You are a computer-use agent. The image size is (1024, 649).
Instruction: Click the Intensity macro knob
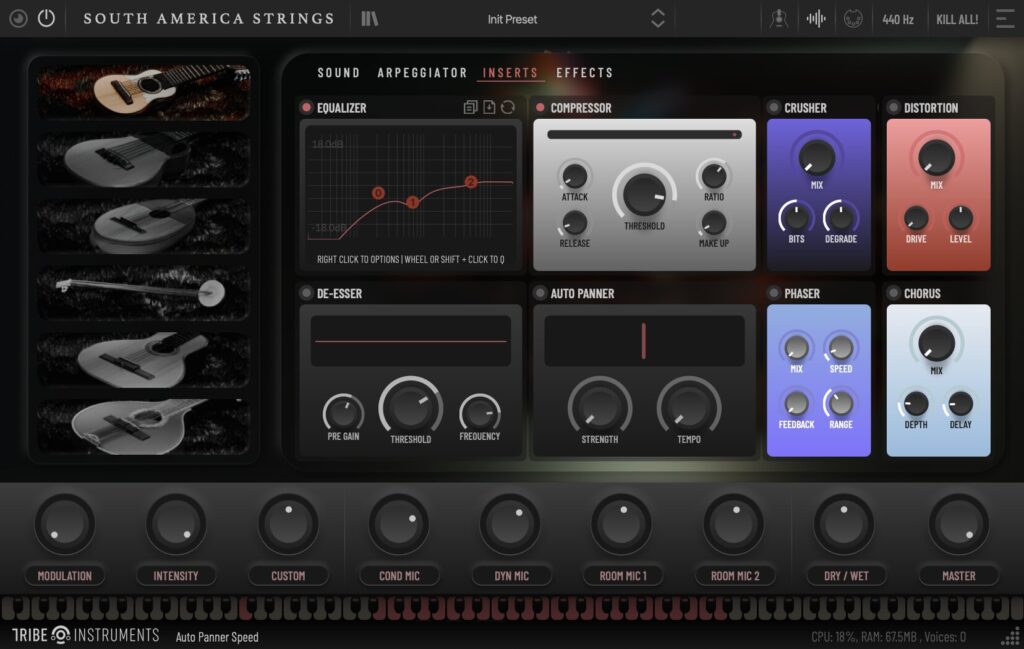click(176, 524)
